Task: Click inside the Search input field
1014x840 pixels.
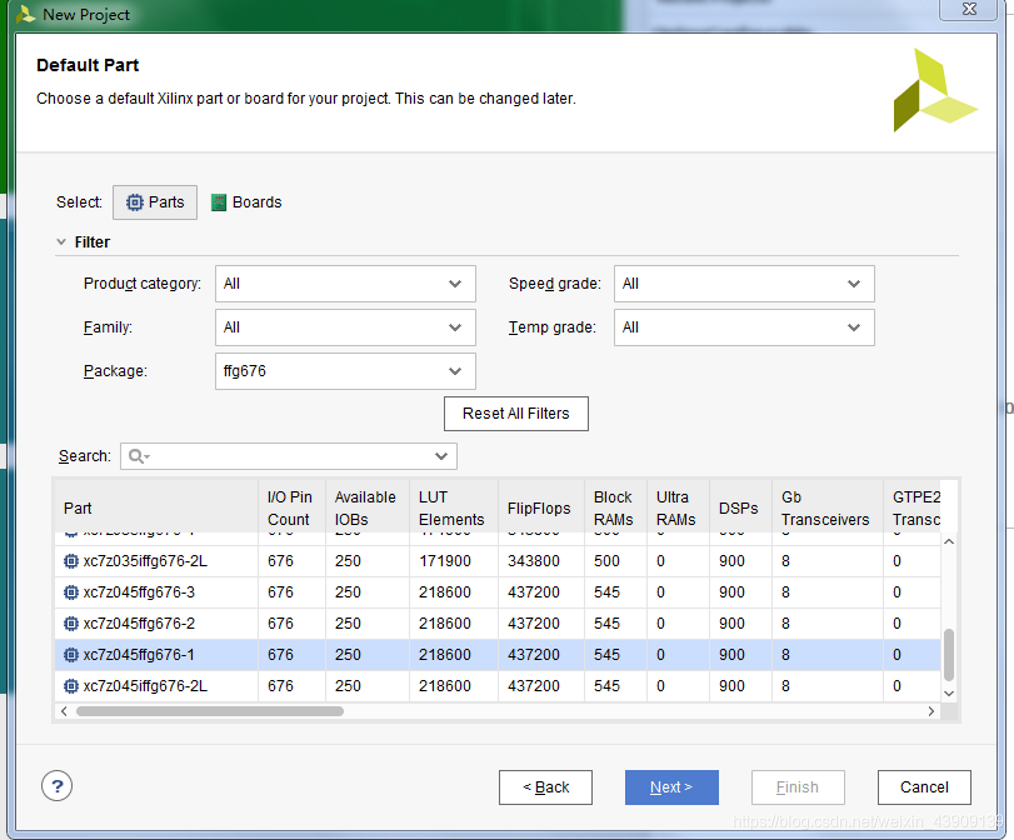Action: click(x=288, y=456)
